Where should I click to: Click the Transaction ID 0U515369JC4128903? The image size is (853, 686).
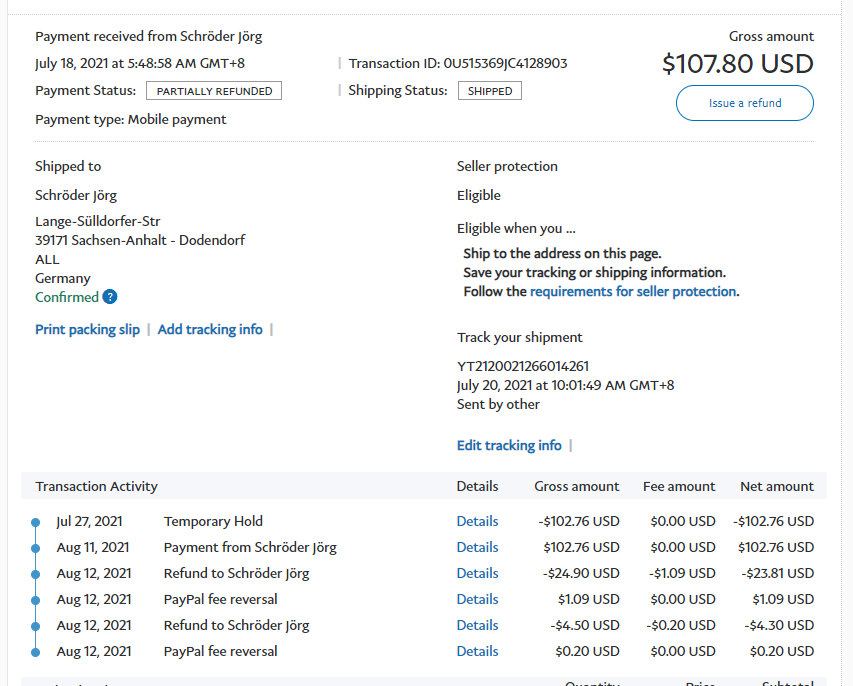point(505,63)
